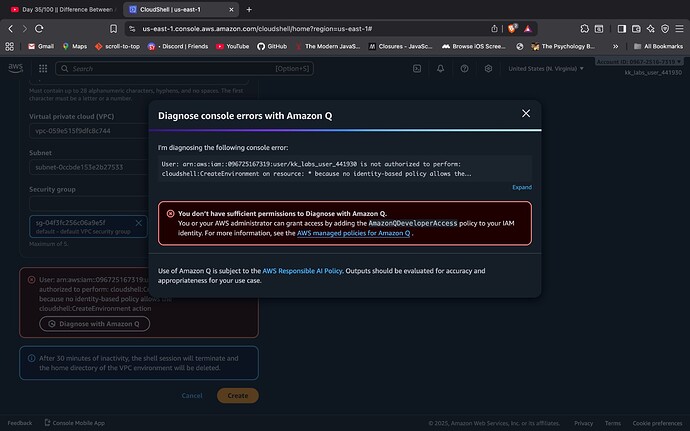690x431 pixels.
Task: Open The Psychology bookmark
Action: [563, 46]
